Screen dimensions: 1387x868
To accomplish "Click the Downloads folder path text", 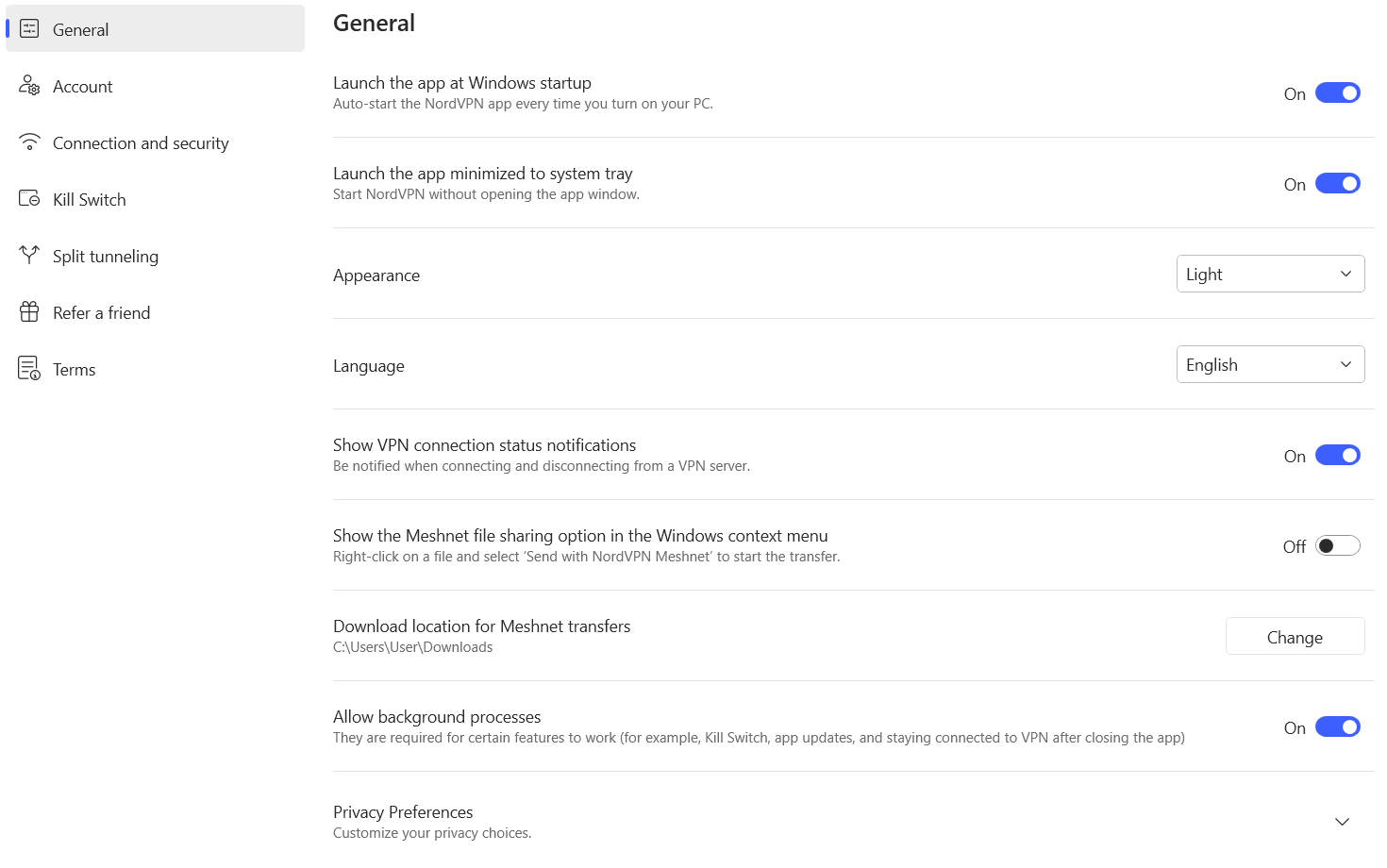I will (412, 646).
